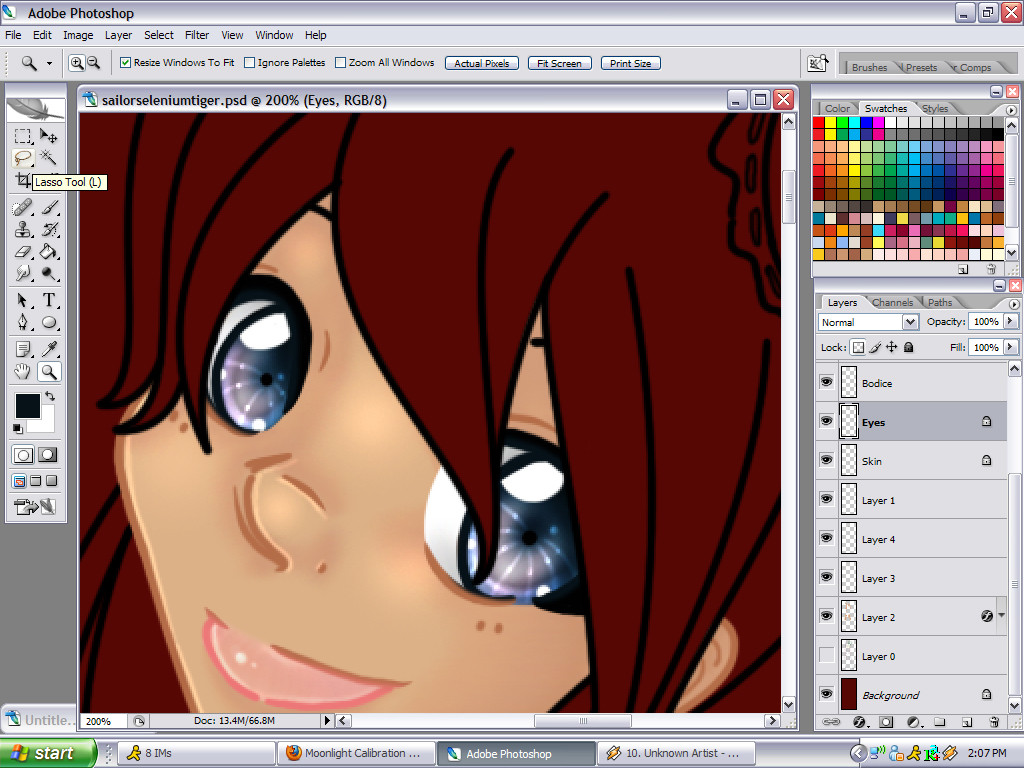Pick the yellow swatch in top row
1024x768 pixels.
(831, 122)
